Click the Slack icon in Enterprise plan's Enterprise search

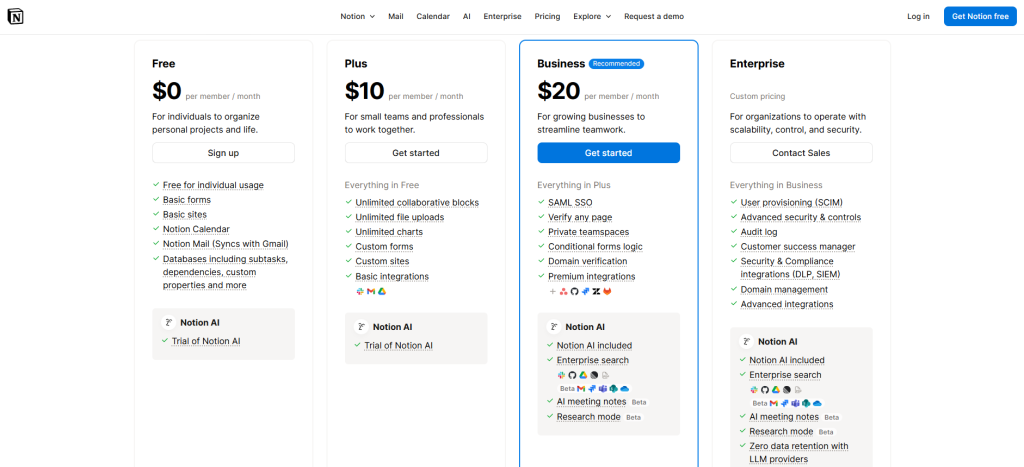point(754,390)
